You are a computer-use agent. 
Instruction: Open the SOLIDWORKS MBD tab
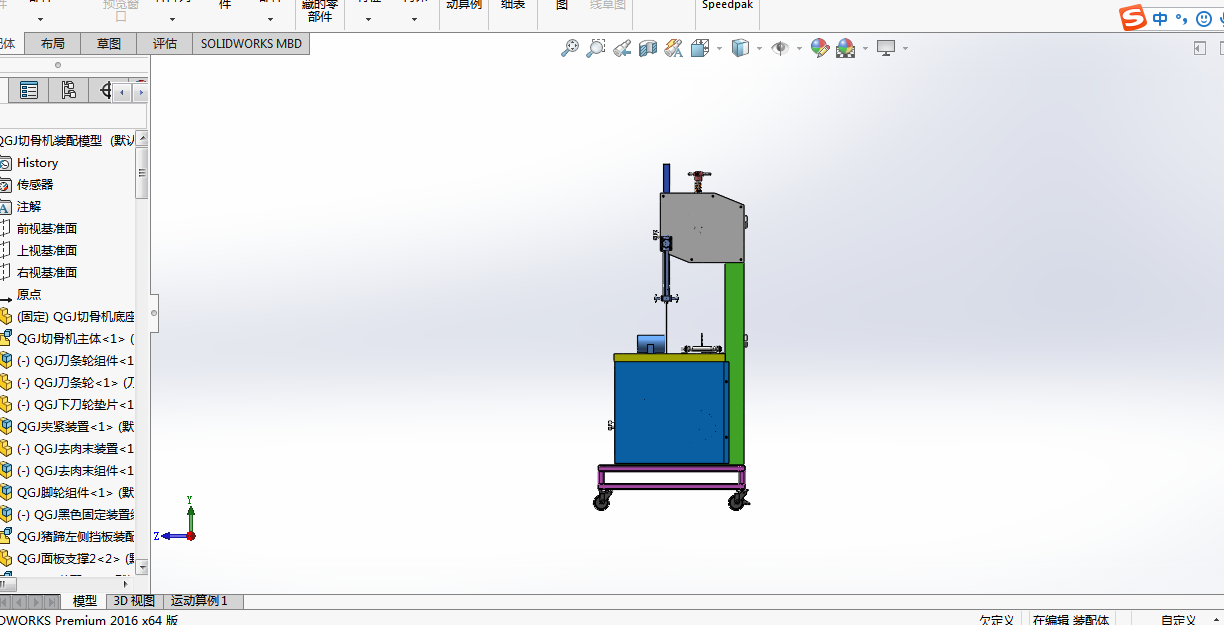coord(251,44)
